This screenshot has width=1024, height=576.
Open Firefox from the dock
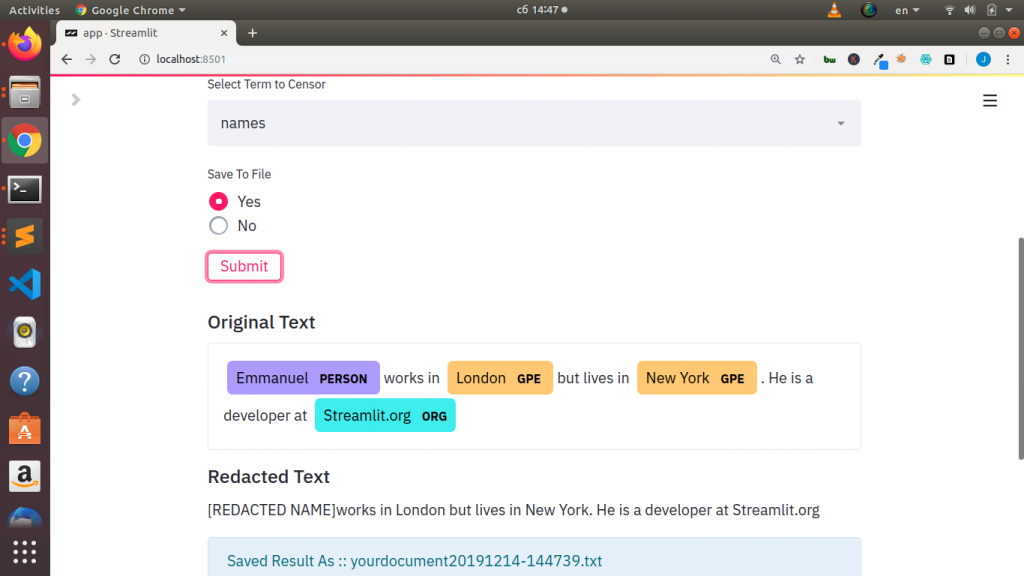coord(24,44)
